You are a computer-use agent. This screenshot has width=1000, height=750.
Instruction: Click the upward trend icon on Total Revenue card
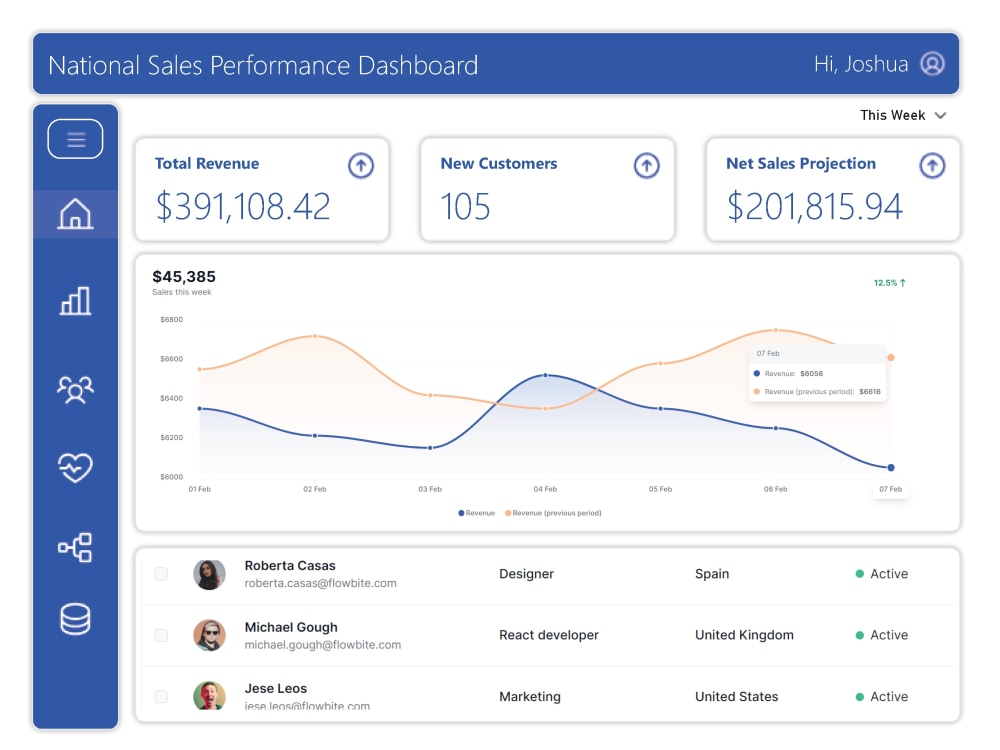[x=360, y=166]
